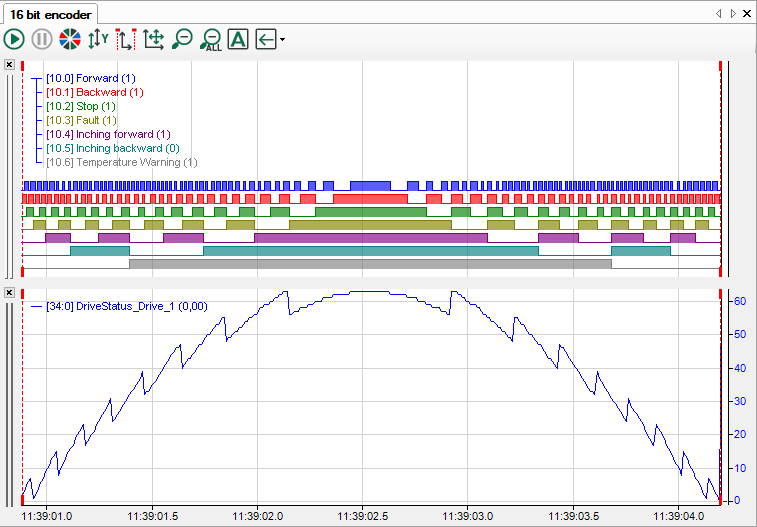757x527 pixels.
Task: Click the back arrow toolbar icon
Action: point(265,40)
